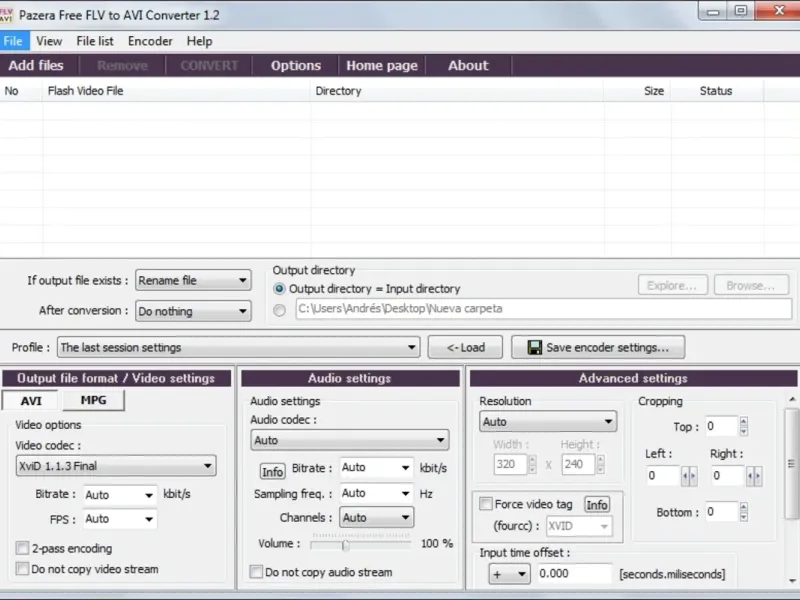Click the <- Load button

point(465,347)
